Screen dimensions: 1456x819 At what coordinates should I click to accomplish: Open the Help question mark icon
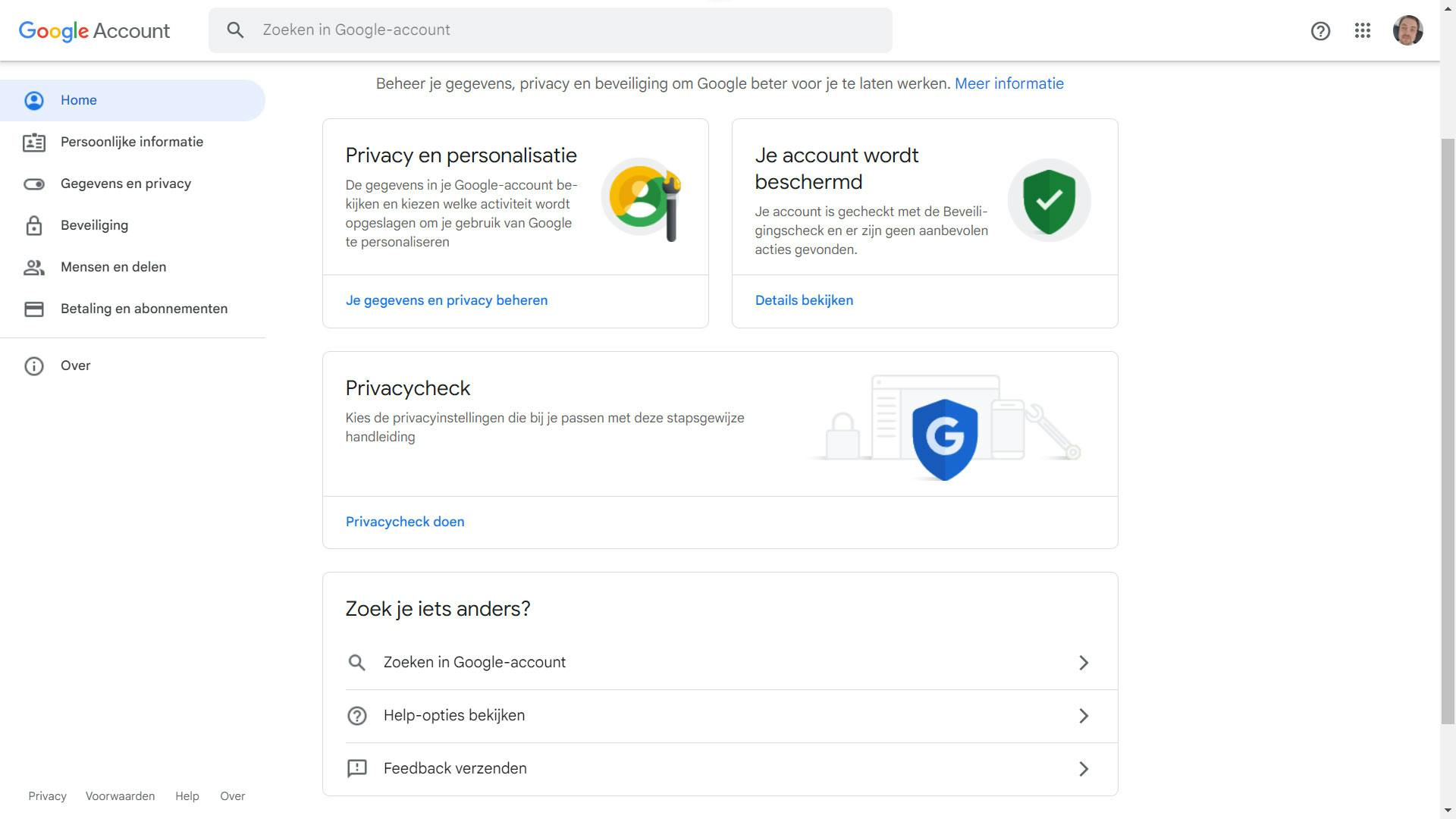(x=1321, y=30)
